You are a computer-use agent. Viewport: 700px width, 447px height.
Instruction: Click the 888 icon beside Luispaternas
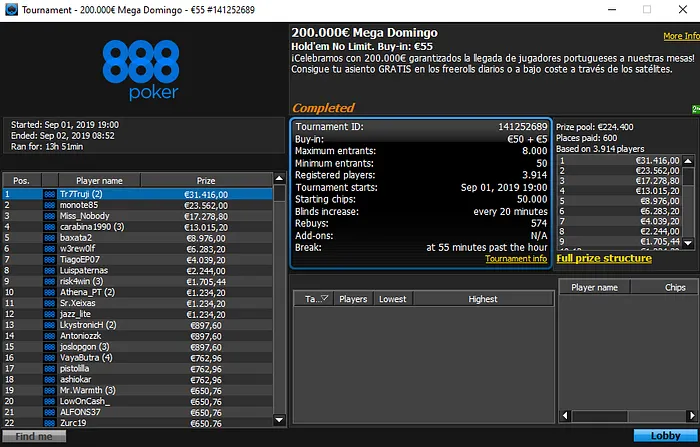point(50,271)
